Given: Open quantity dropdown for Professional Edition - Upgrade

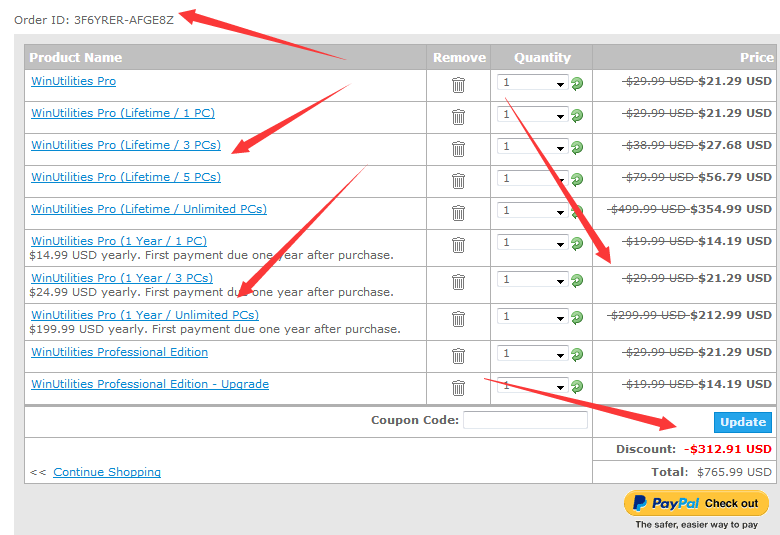Looking at the screenshot, I should pyautogui.click(x=532, y=385).
